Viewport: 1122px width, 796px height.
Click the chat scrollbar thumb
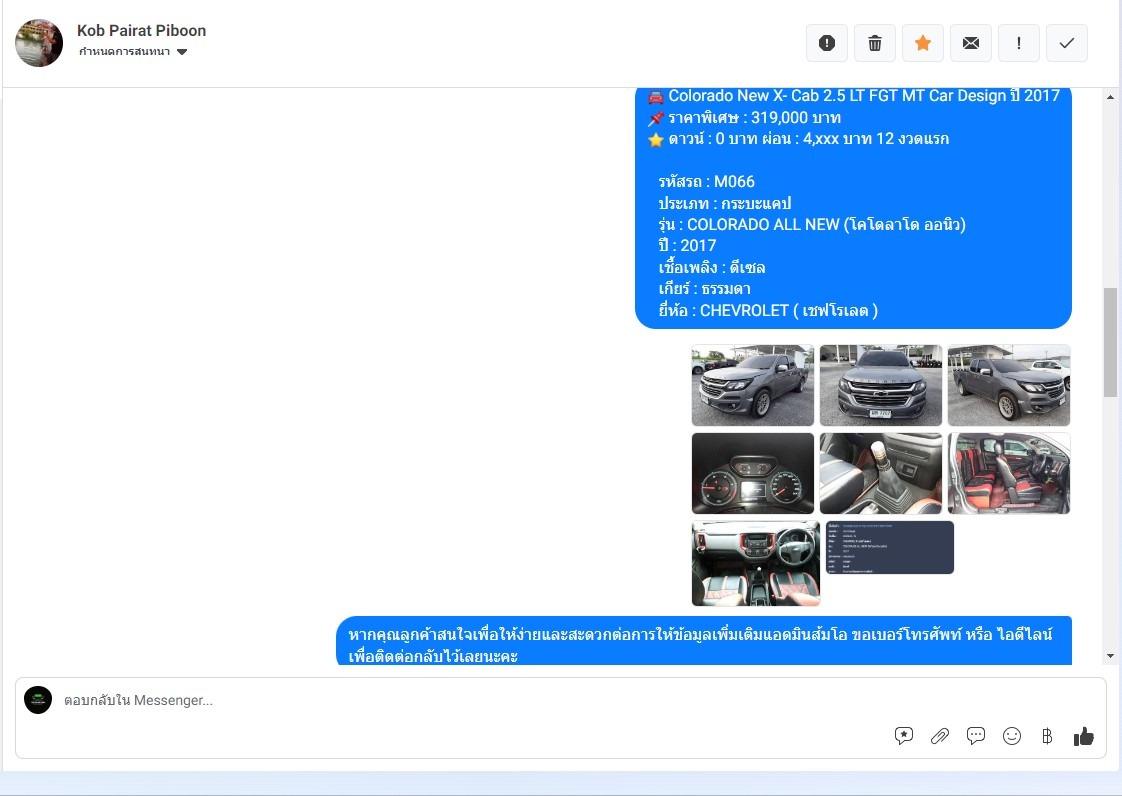pyautogui.click(x=1111, y=342)
